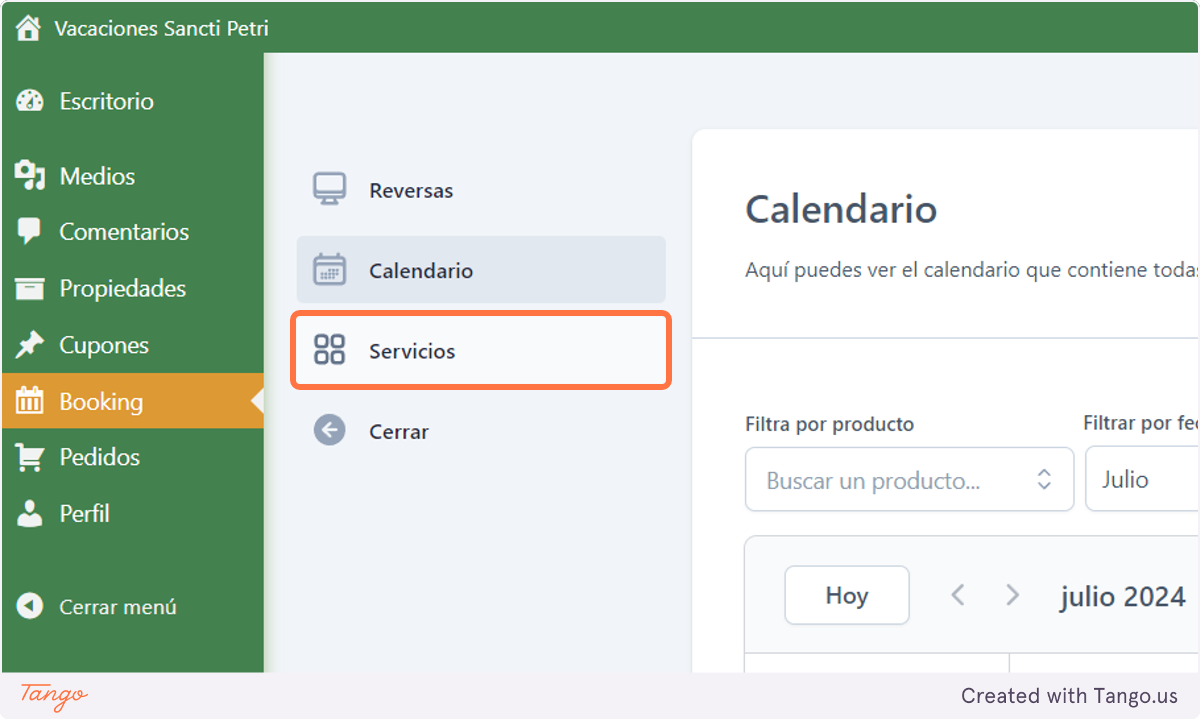Click the Cerrar left-arrow circle icon

pos(329,431)
